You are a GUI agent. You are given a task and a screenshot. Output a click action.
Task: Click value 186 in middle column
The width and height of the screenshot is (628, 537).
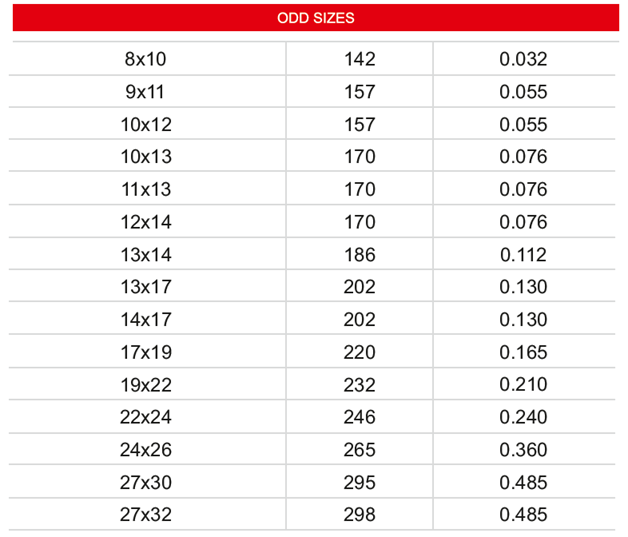pos(360,255)
